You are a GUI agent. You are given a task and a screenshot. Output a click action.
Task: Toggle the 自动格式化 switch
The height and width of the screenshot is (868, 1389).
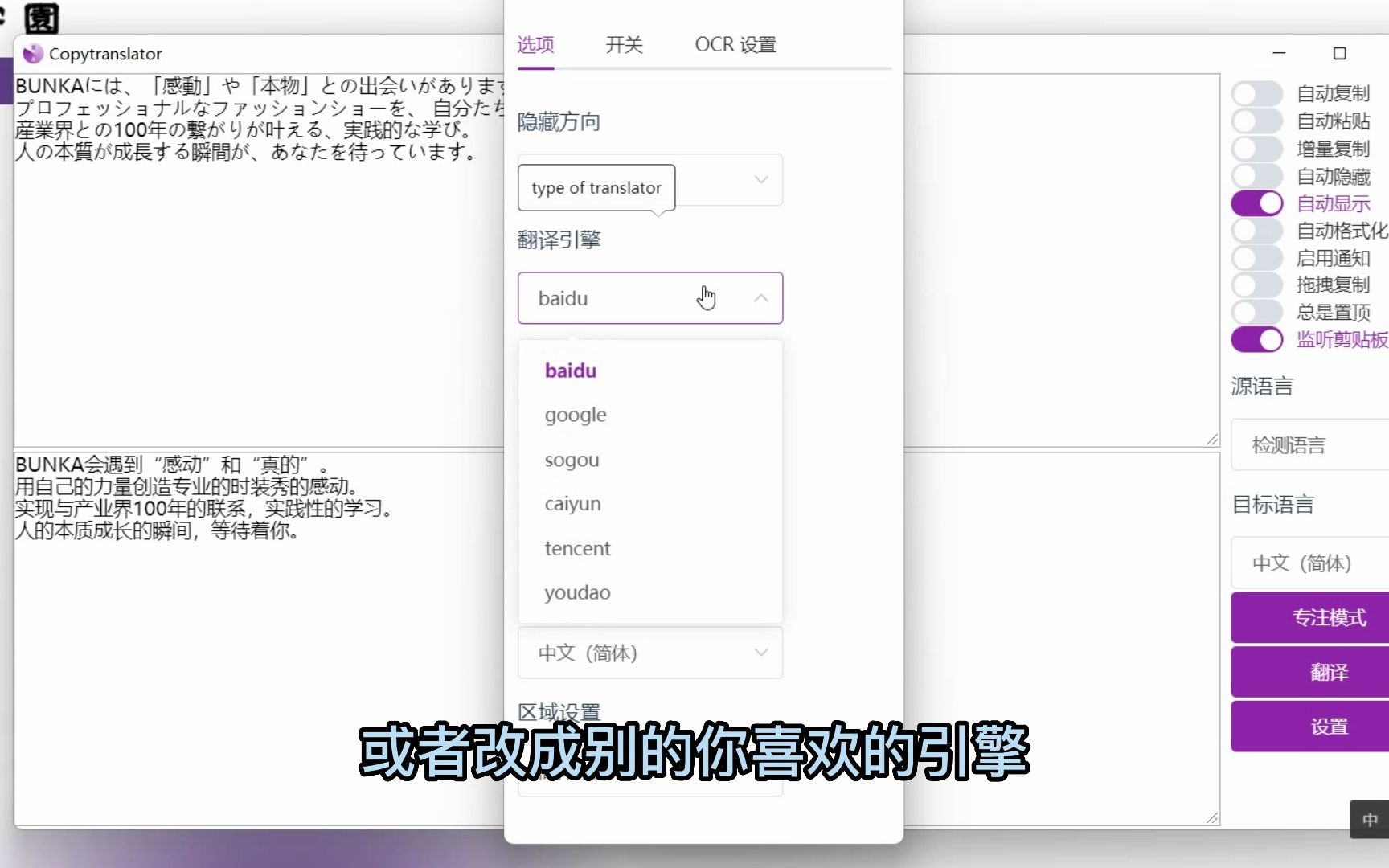point(1257,231)
